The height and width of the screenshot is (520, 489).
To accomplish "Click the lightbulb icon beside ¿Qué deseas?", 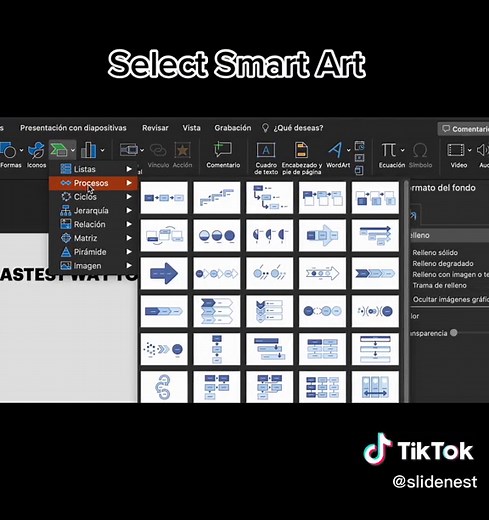I will [x=265, y=128].
